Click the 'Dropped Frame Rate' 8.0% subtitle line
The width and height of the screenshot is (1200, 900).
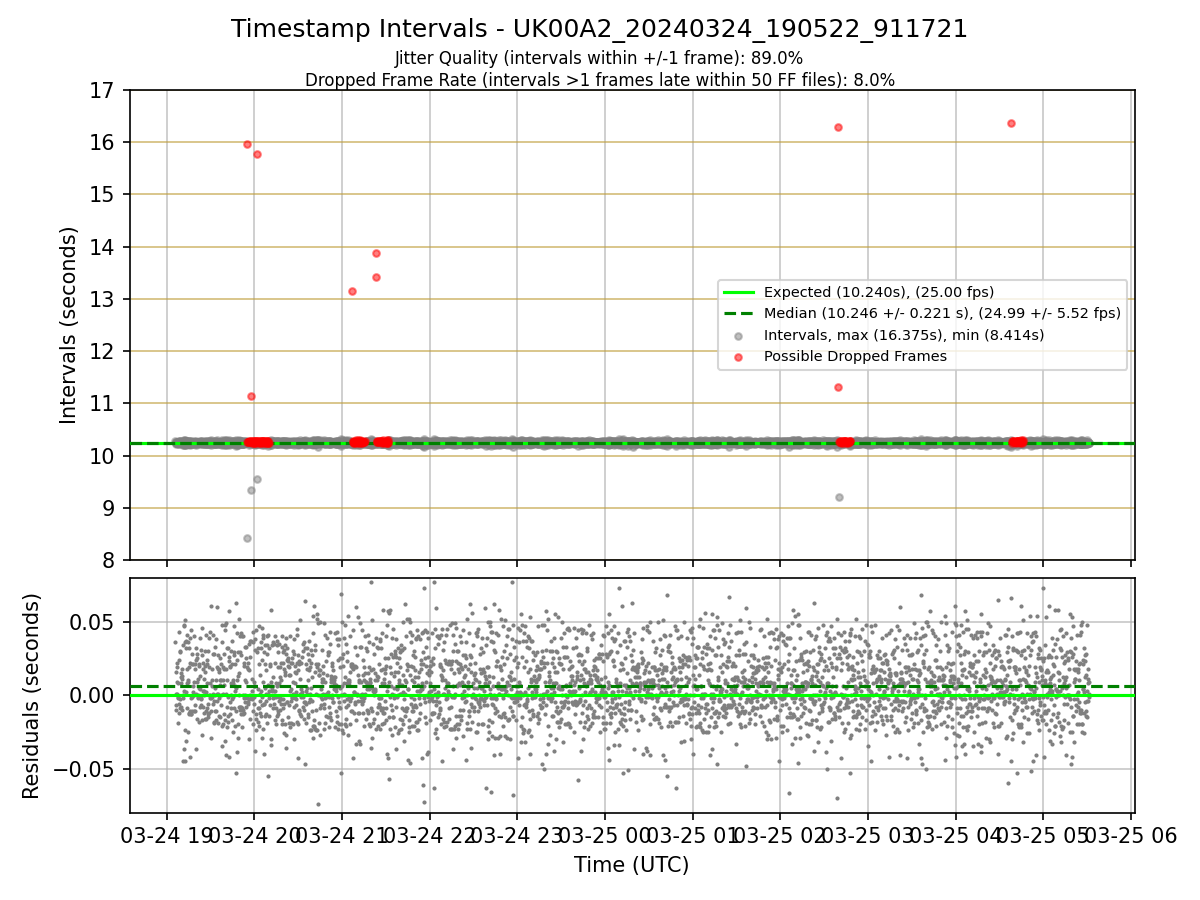(599, 80)
